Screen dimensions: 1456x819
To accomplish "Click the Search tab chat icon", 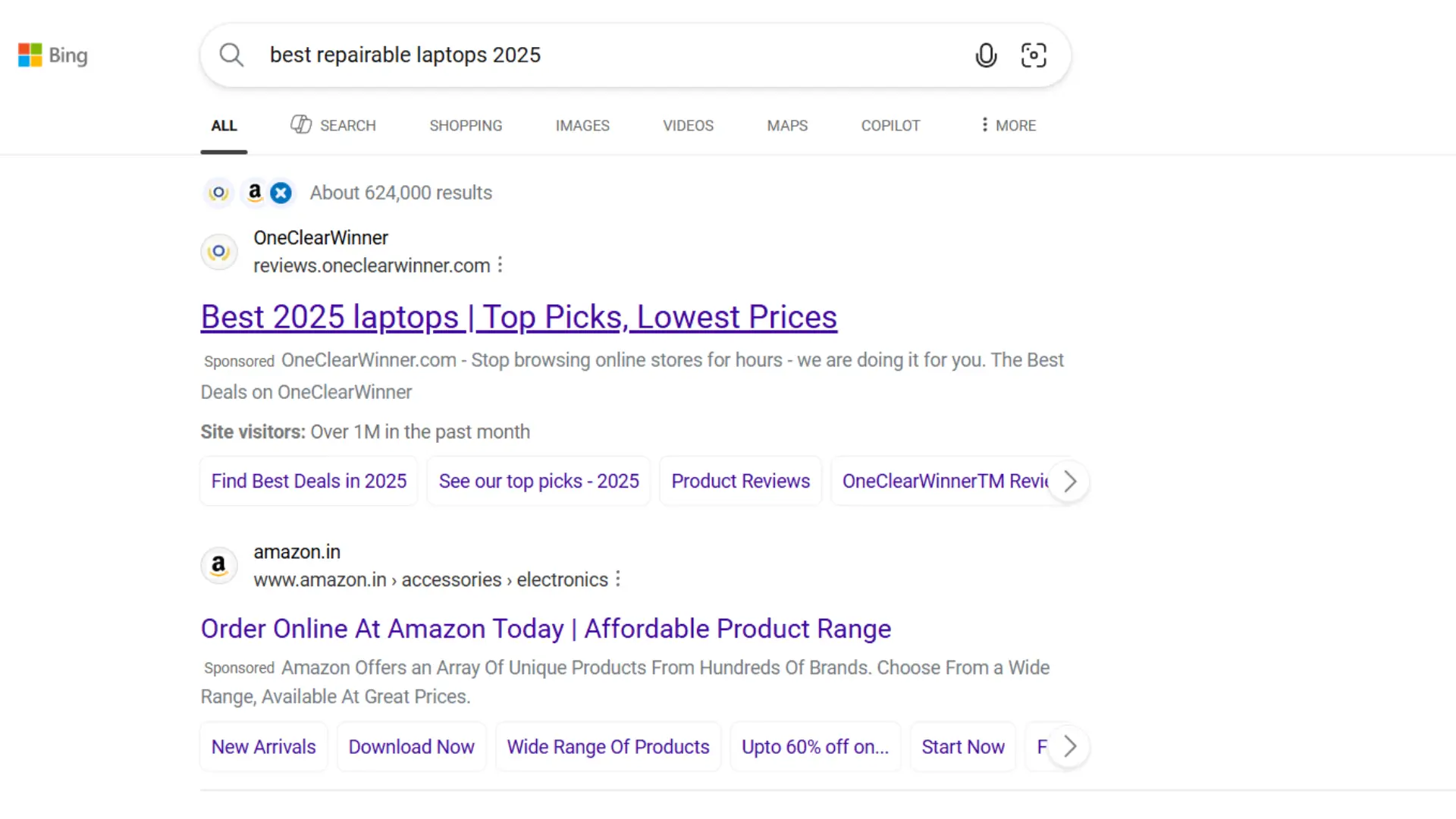I will pyautogui.click(x=301, y=125).
